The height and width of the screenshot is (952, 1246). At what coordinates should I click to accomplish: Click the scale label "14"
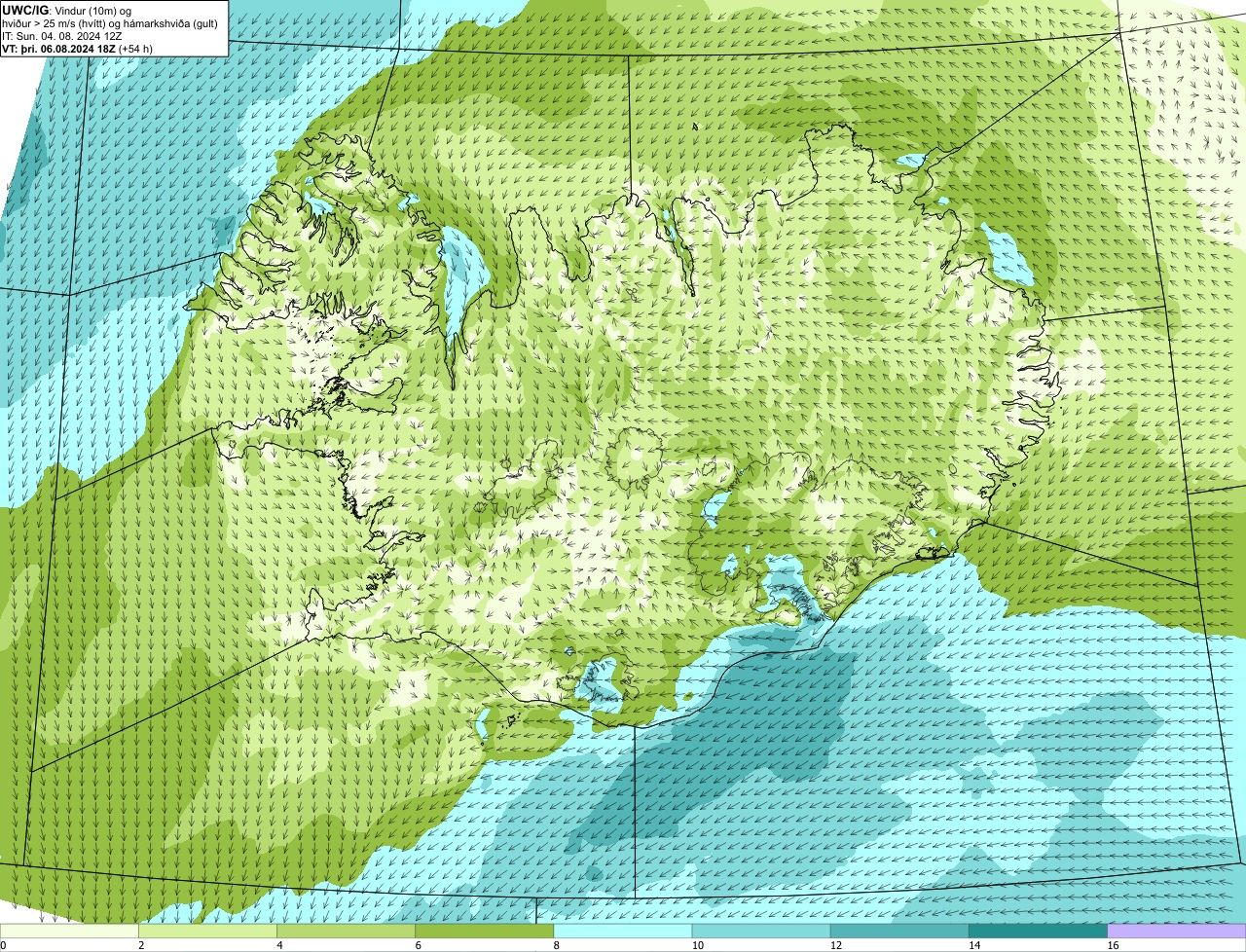tap(974, 945)
